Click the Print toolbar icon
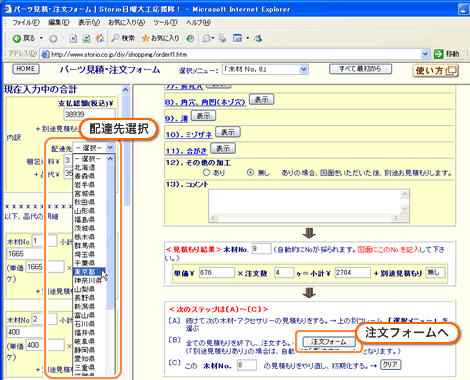This screenshot has width=470, height=380. (222, 39)
